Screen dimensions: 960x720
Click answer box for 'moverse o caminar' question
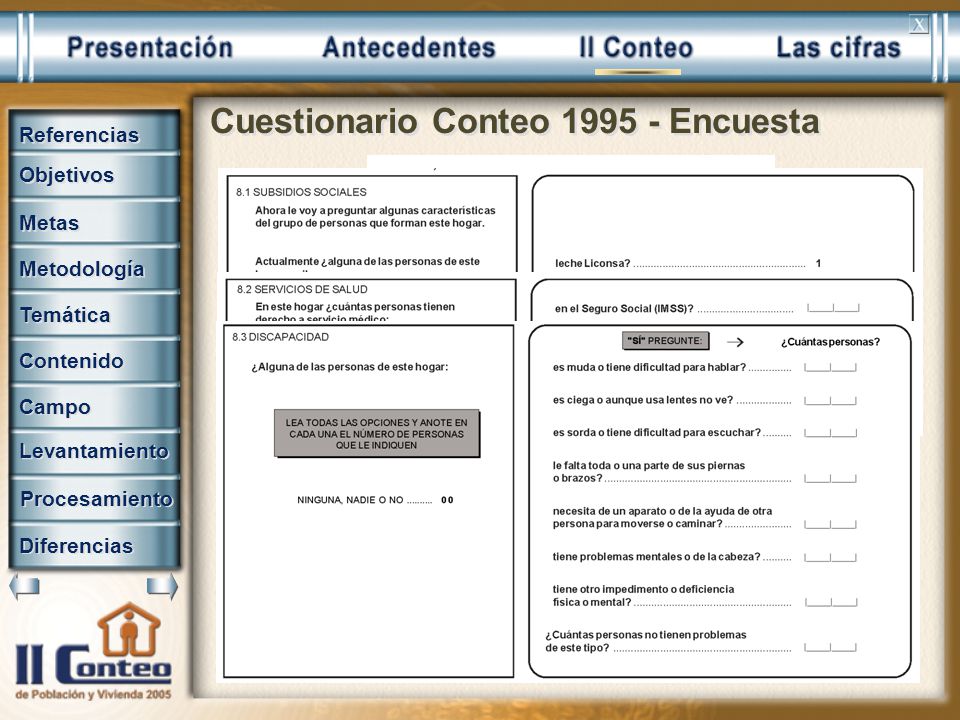pyautogui.click(x=830, y=524)
